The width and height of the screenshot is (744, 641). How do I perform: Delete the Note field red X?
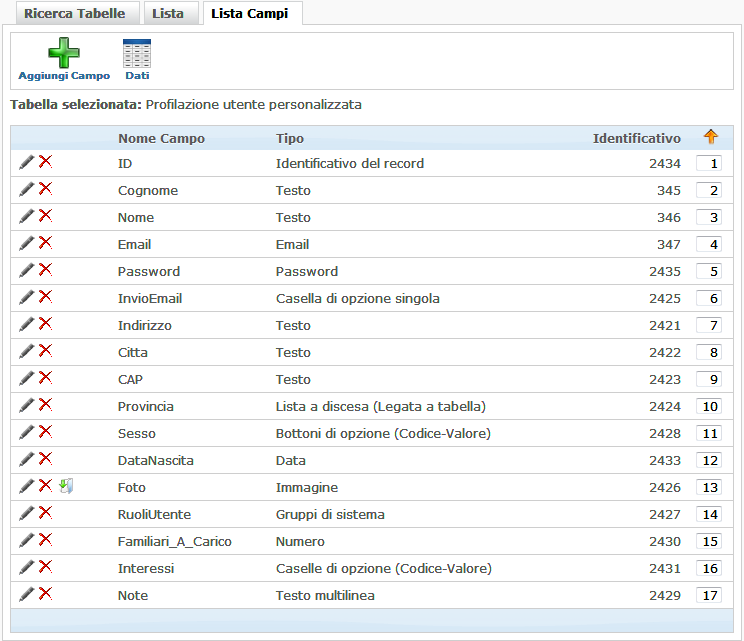(46, 595)
